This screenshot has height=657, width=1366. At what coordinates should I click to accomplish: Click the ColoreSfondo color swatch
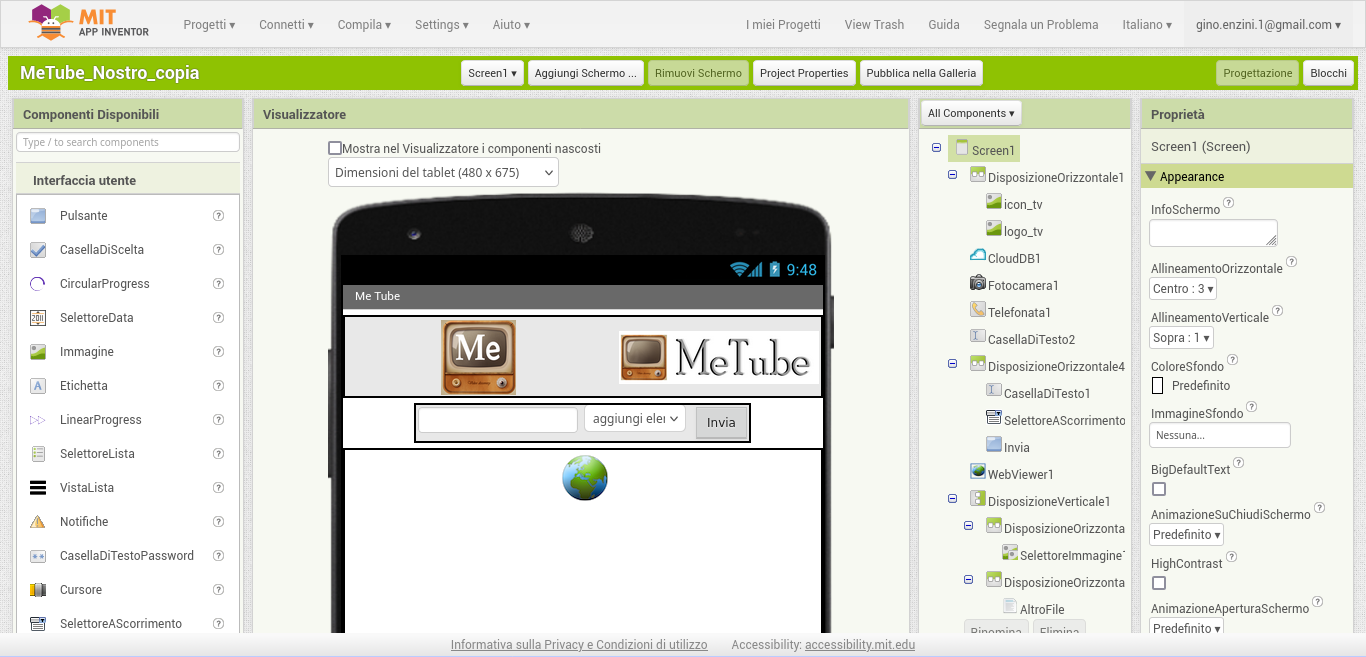point(1158,386)
